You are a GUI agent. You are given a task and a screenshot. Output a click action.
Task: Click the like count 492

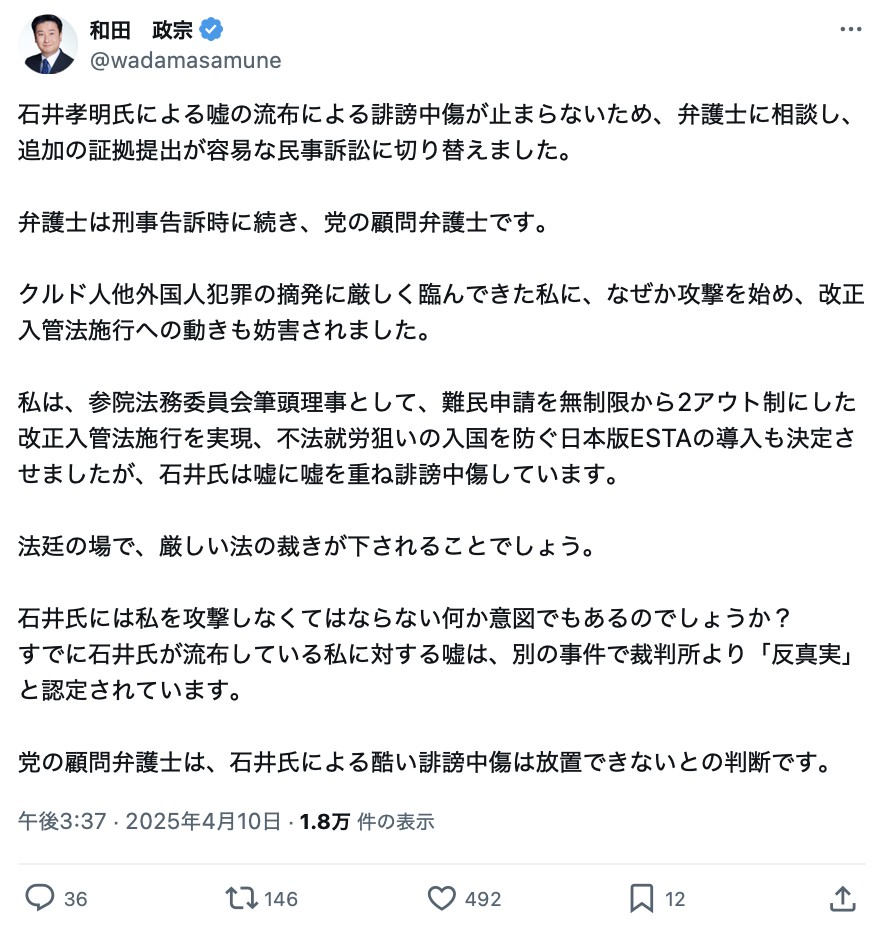[483, 899]
